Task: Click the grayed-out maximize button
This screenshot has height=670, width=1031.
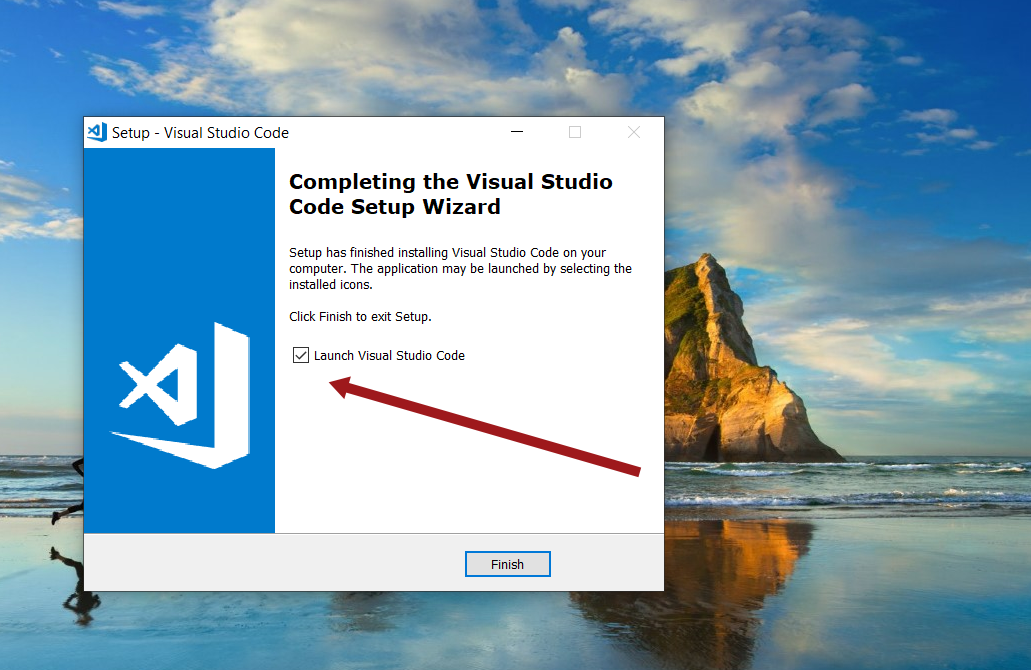Action: pos(575,132)
